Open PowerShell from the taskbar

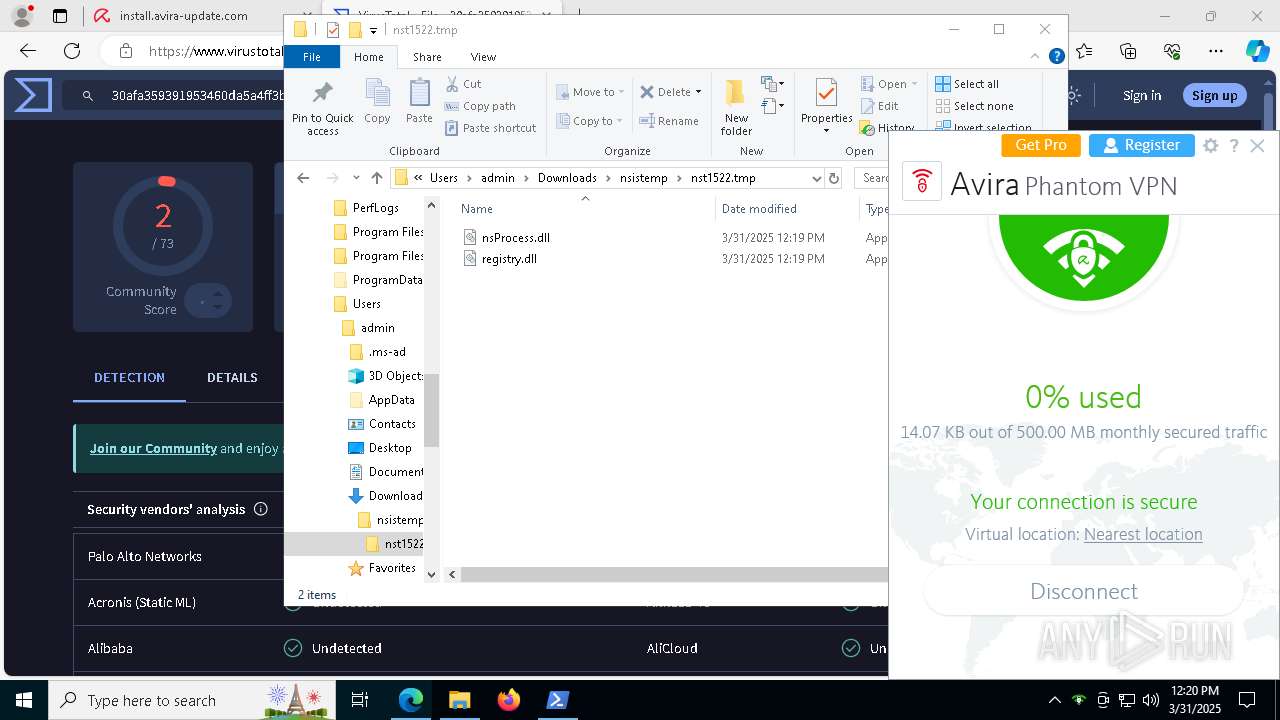[558, 700]
